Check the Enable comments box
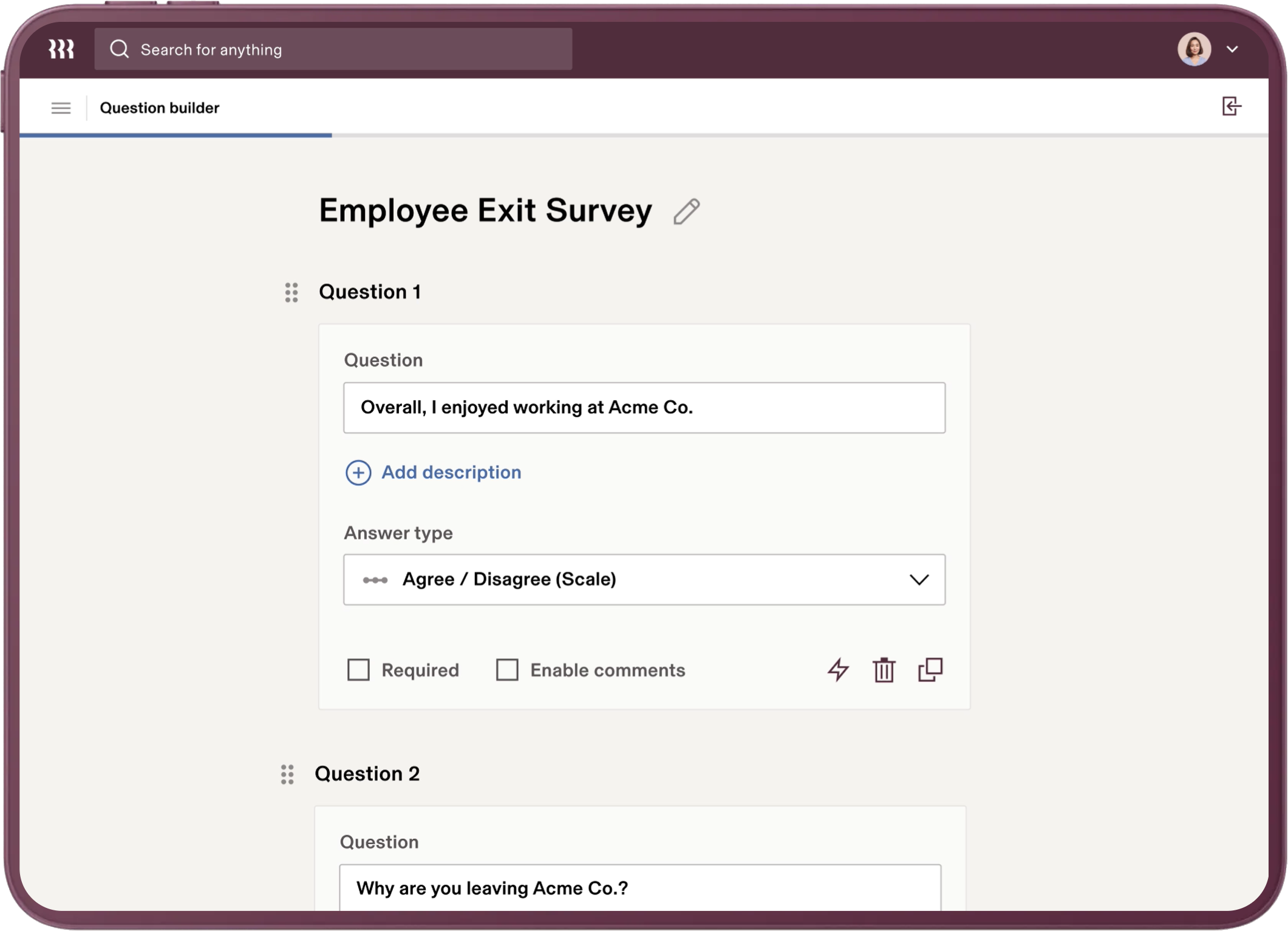Screen dimensions: 1288x931 pyautogui.click(x=506, y=670)
